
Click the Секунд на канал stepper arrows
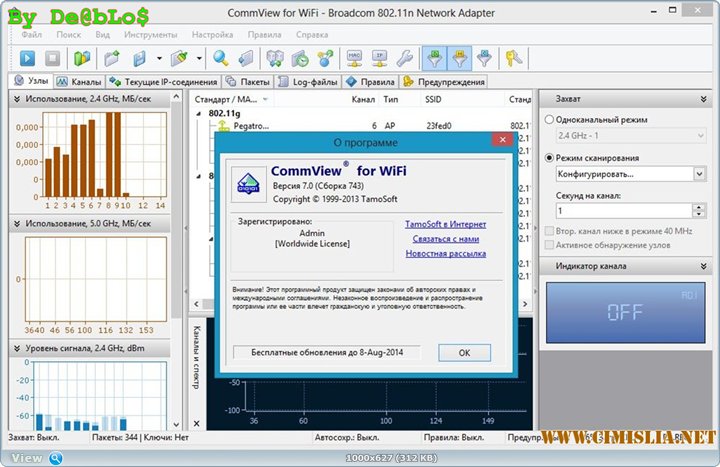[699, 211]
